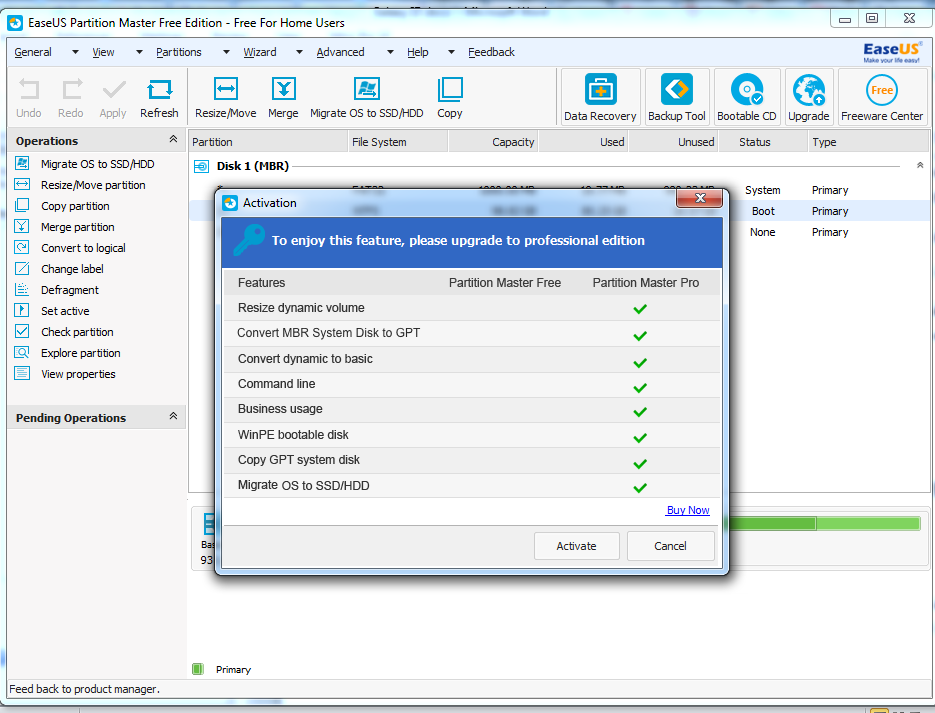Open the Partitions menu
Viewport: 935px width, 713px height.
pos(179,52)
